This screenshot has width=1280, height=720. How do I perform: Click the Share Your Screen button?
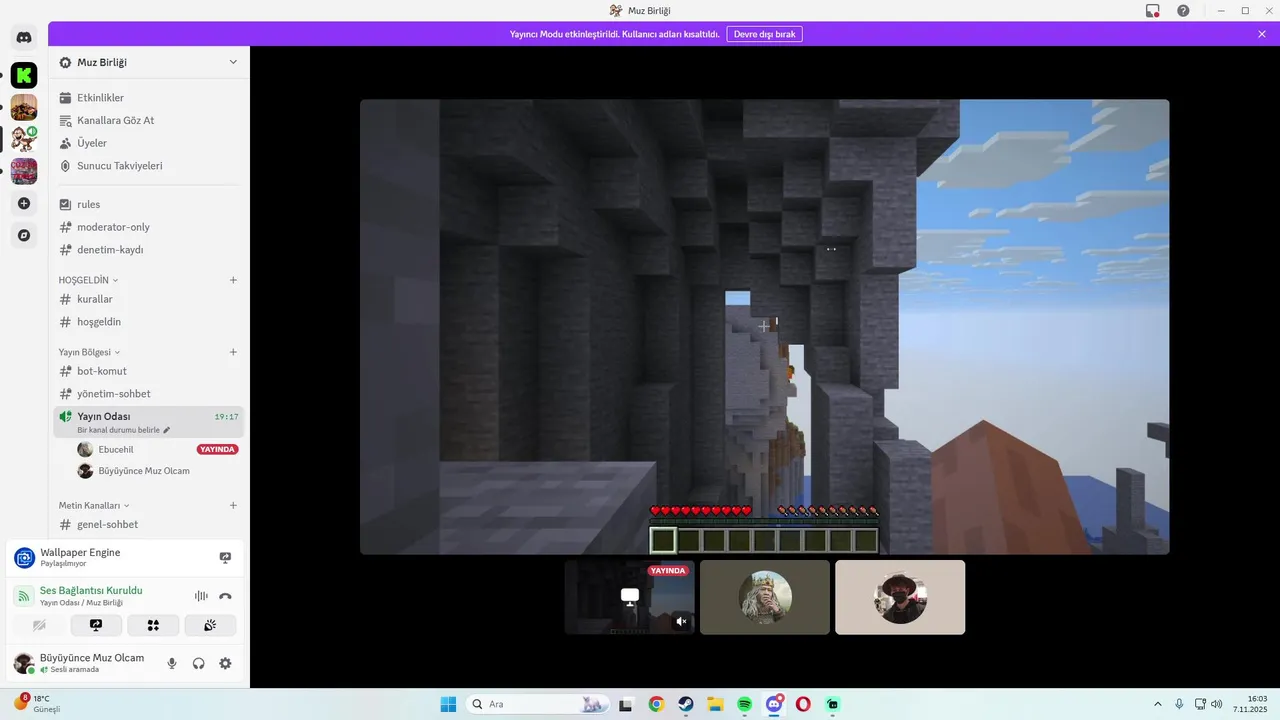tap(96, 626)
